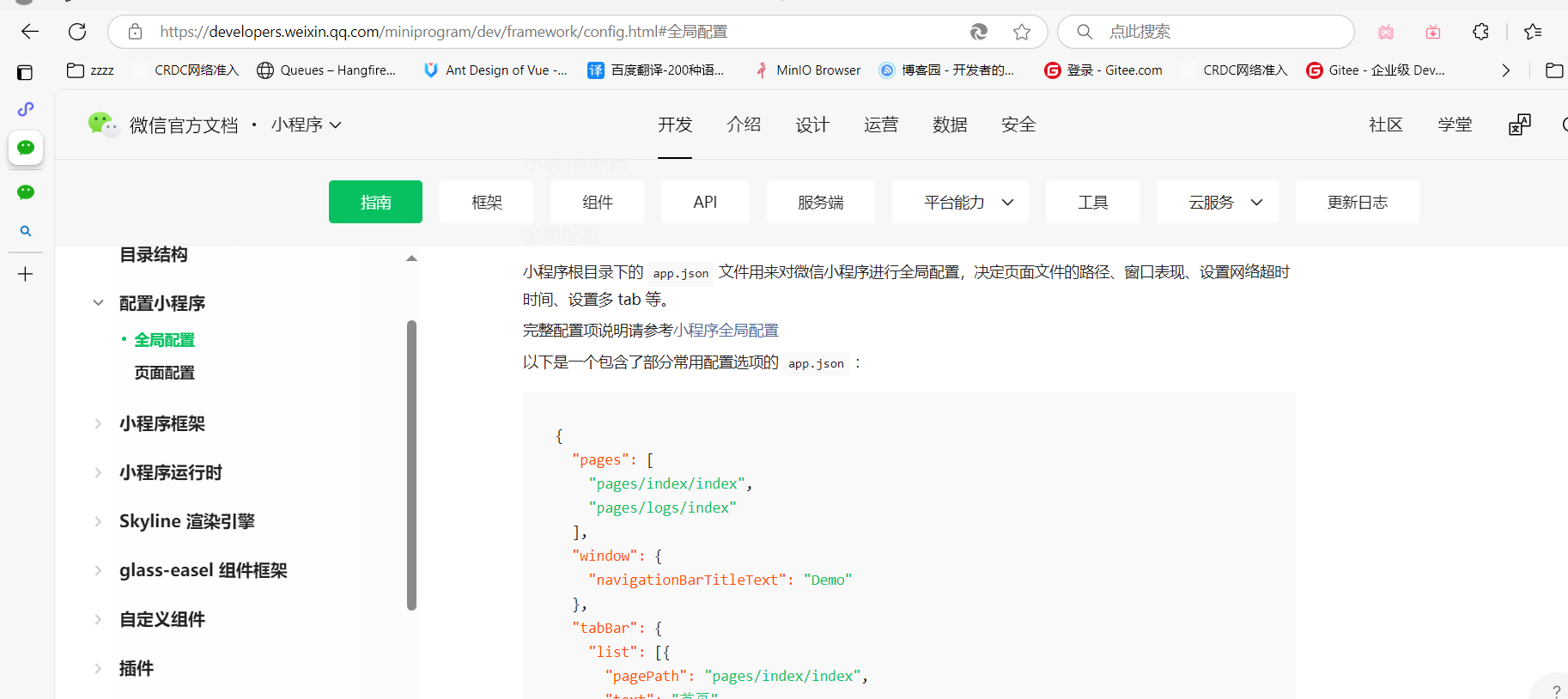Image resolution: width=1568 pixels, height=699 pixels.
Task: Add a new tab with plus icon
Action: click(26, 275)
